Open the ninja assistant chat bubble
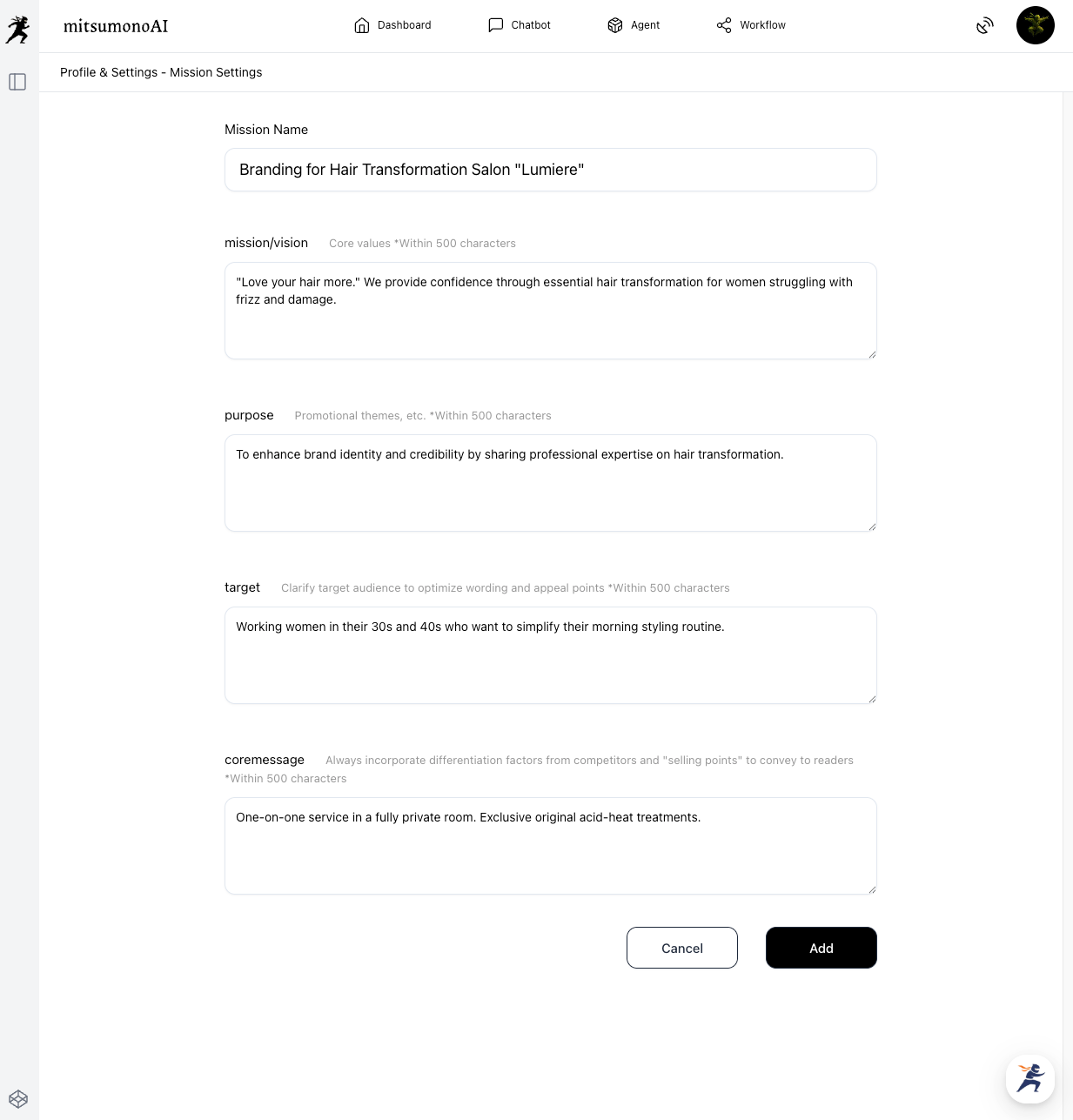 coord(1030,1079)
